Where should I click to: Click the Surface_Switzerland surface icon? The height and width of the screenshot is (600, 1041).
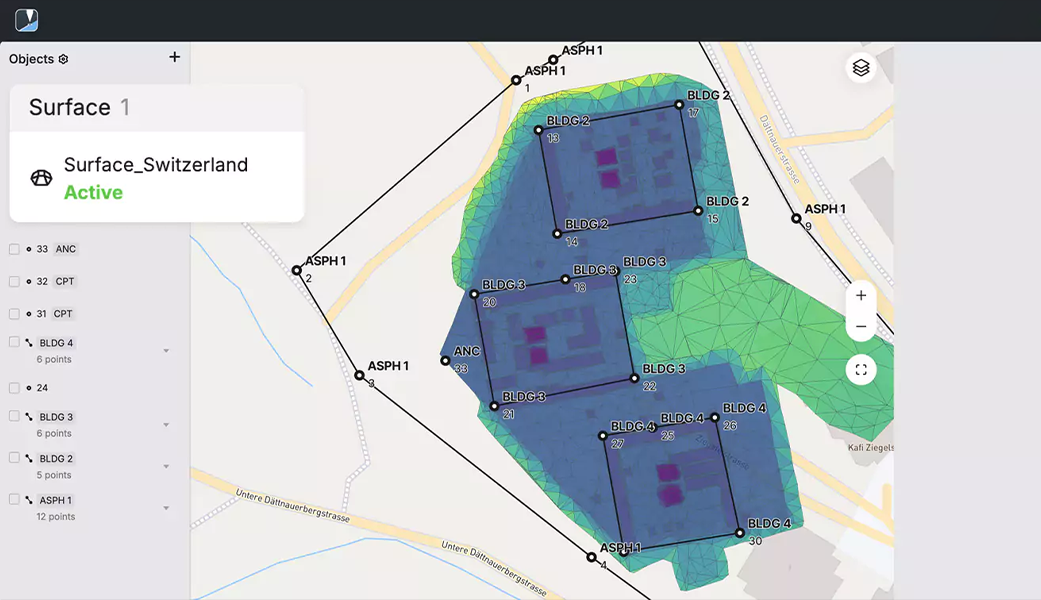pyautogui.click(x=41, y=178)
